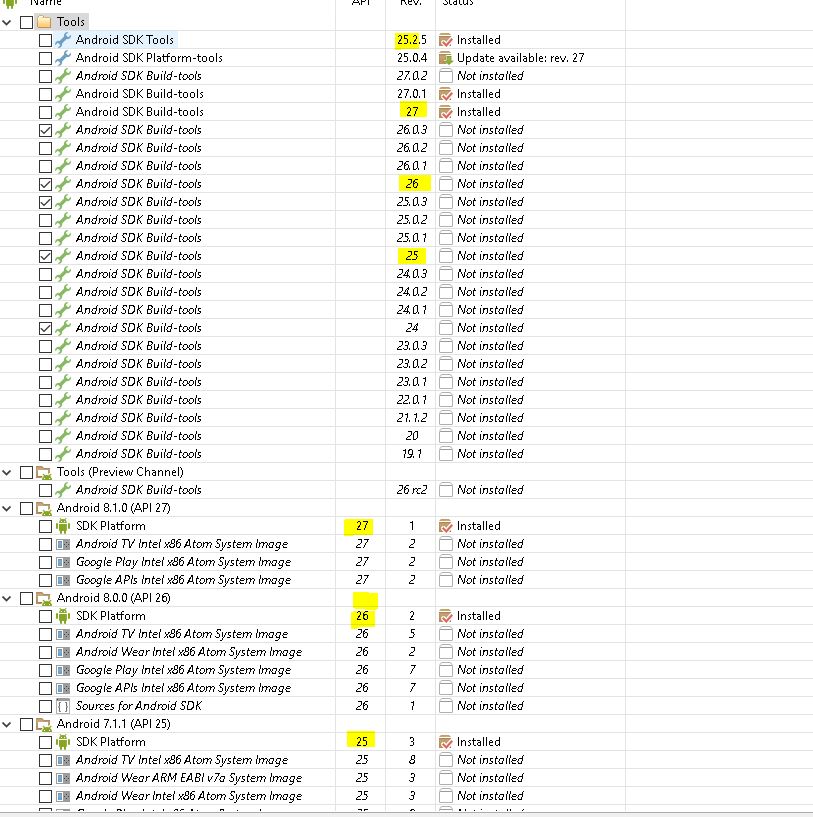Click the wrench icon of Android SDK Tools

click(63, 40)
